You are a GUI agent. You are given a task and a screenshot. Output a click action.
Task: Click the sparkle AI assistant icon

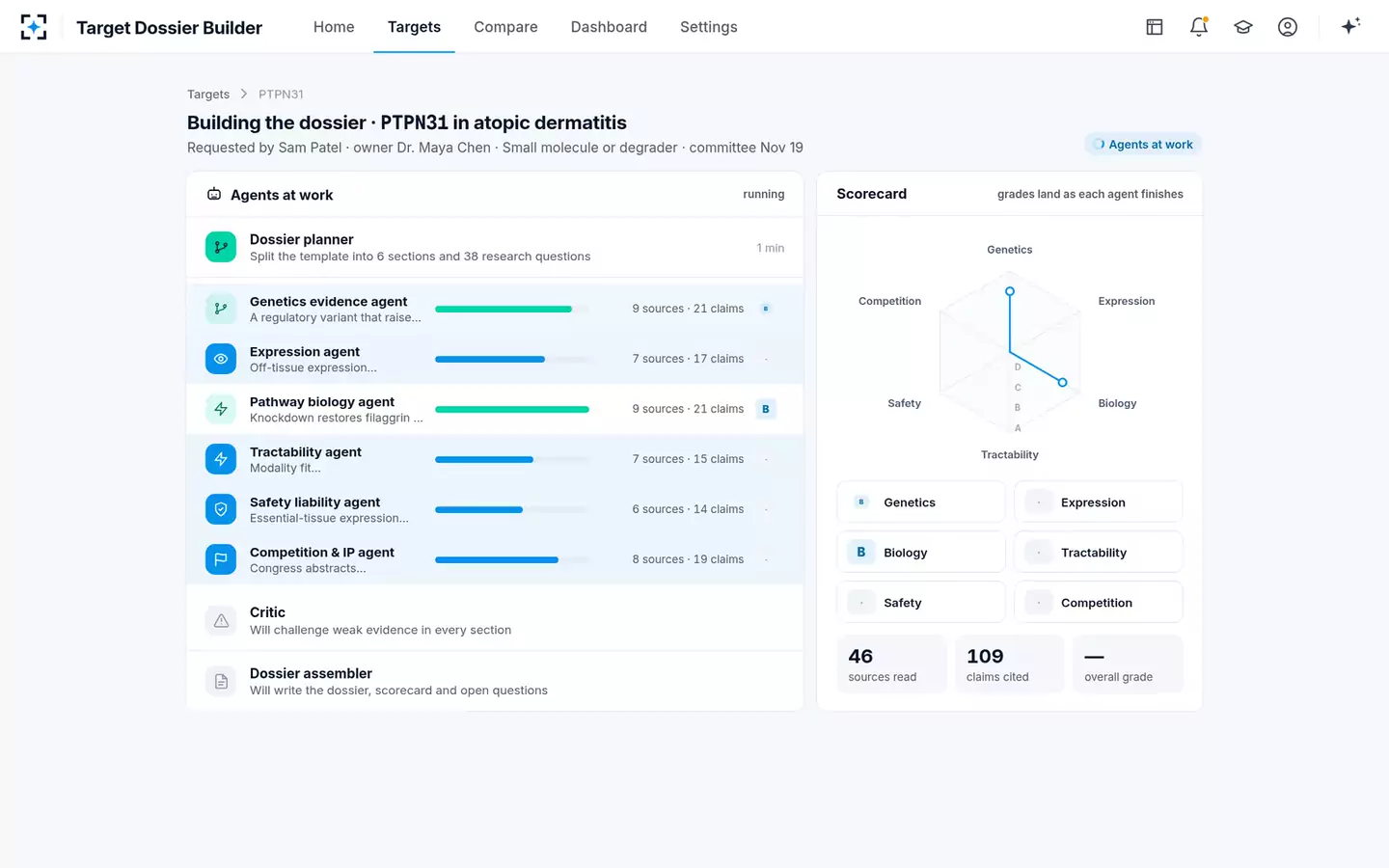pyautogui.click(x=1350, y=26)
